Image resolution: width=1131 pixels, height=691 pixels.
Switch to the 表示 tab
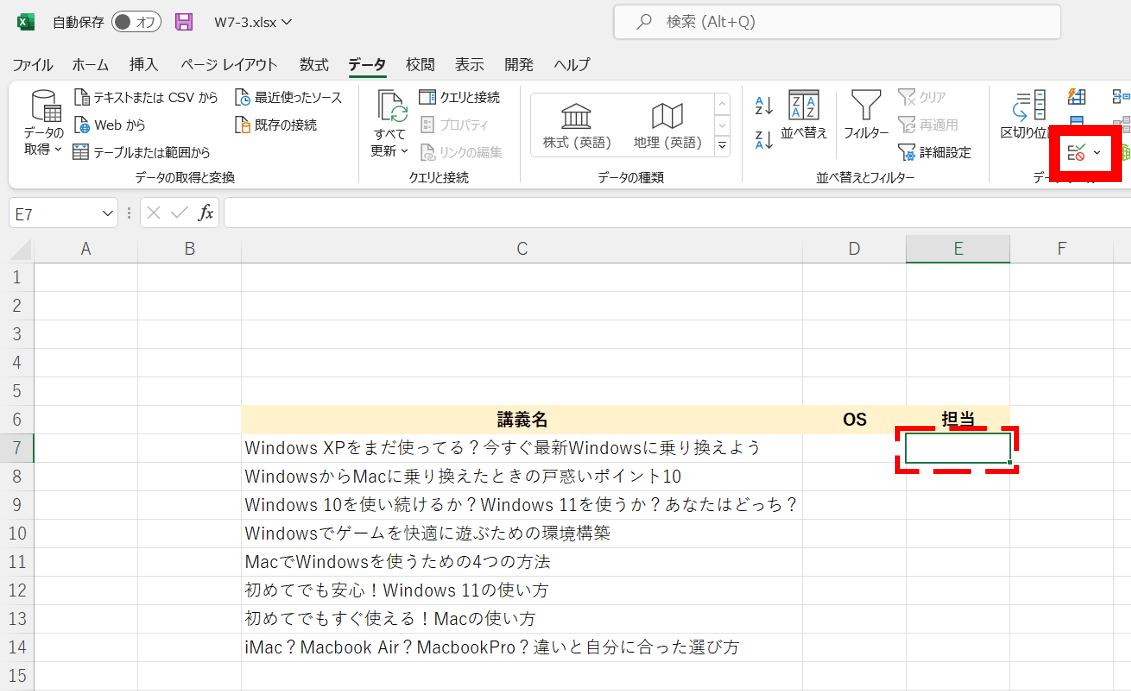click(x=469, y=65)
